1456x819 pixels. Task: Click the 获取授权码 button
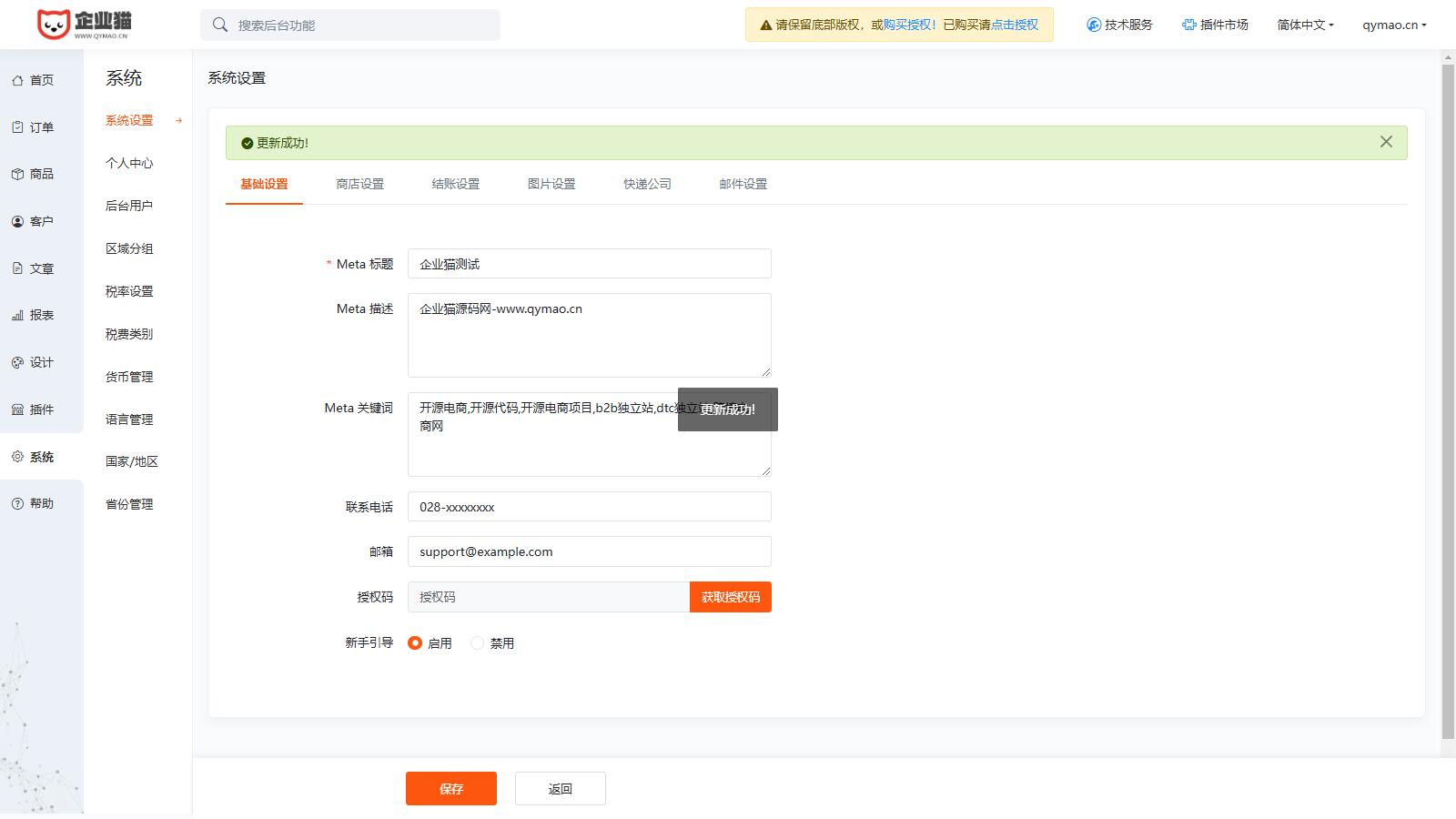point(730,597)
